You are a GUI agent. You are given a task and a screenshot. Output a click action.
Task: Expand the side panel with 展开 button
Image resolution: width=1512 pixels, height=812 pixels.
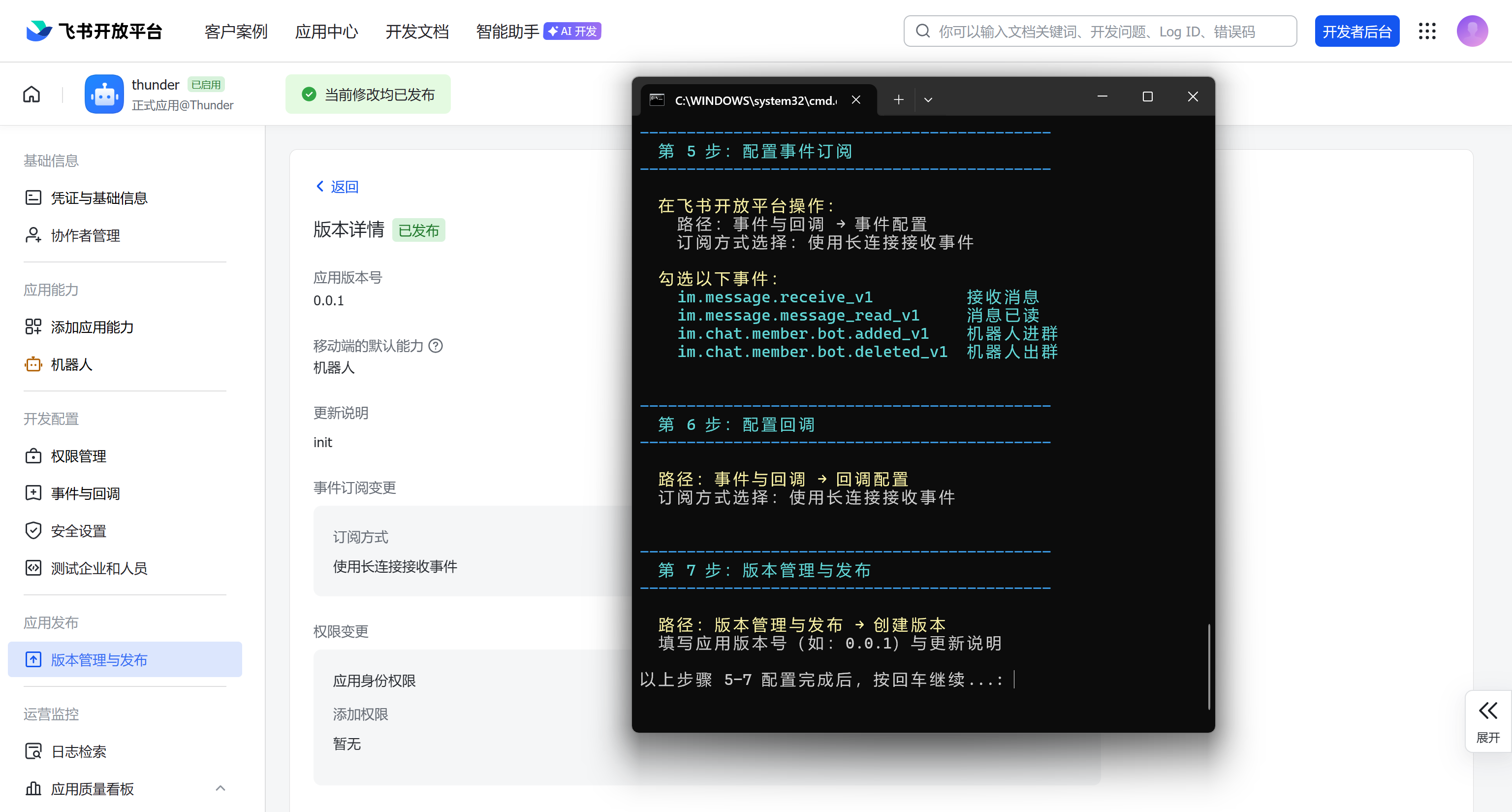[x=1487, y=721]
